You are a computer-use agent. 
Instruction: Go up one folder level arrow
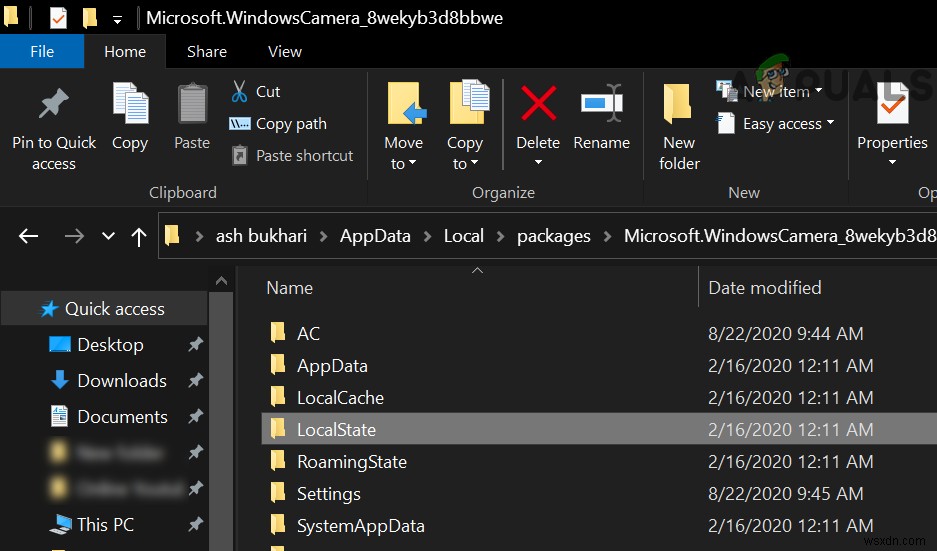140,237
